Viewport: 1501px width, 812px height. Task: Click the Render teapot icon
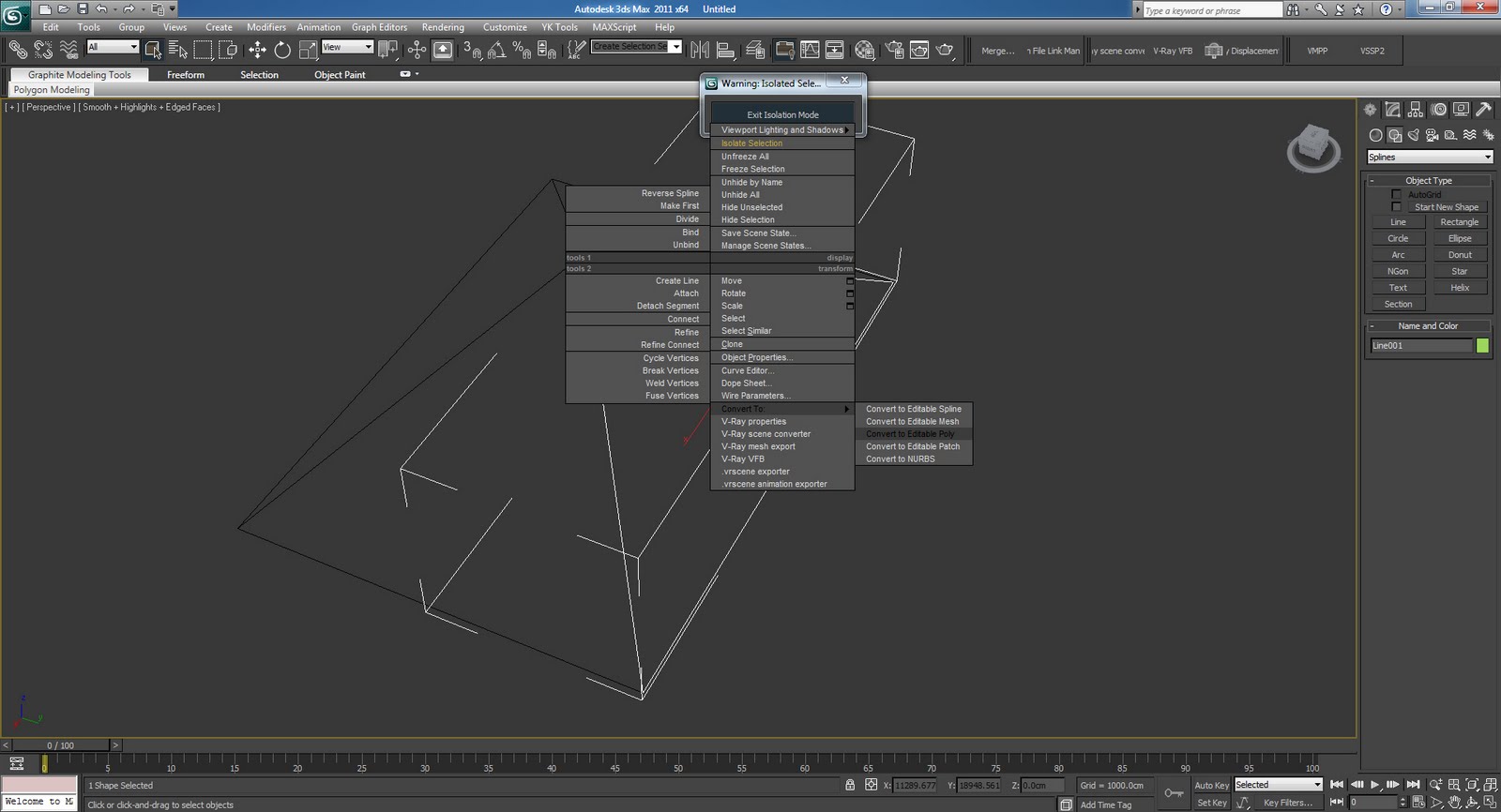tap(945, 50)
